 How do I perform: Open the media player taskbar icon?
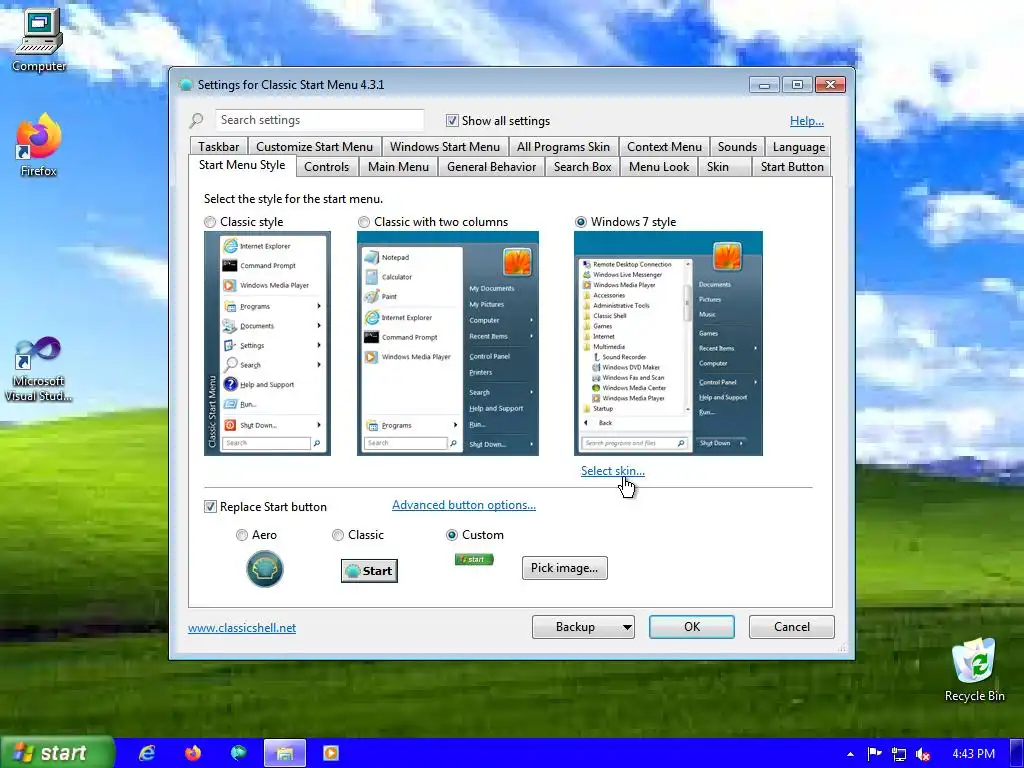(x=331, y=753)
